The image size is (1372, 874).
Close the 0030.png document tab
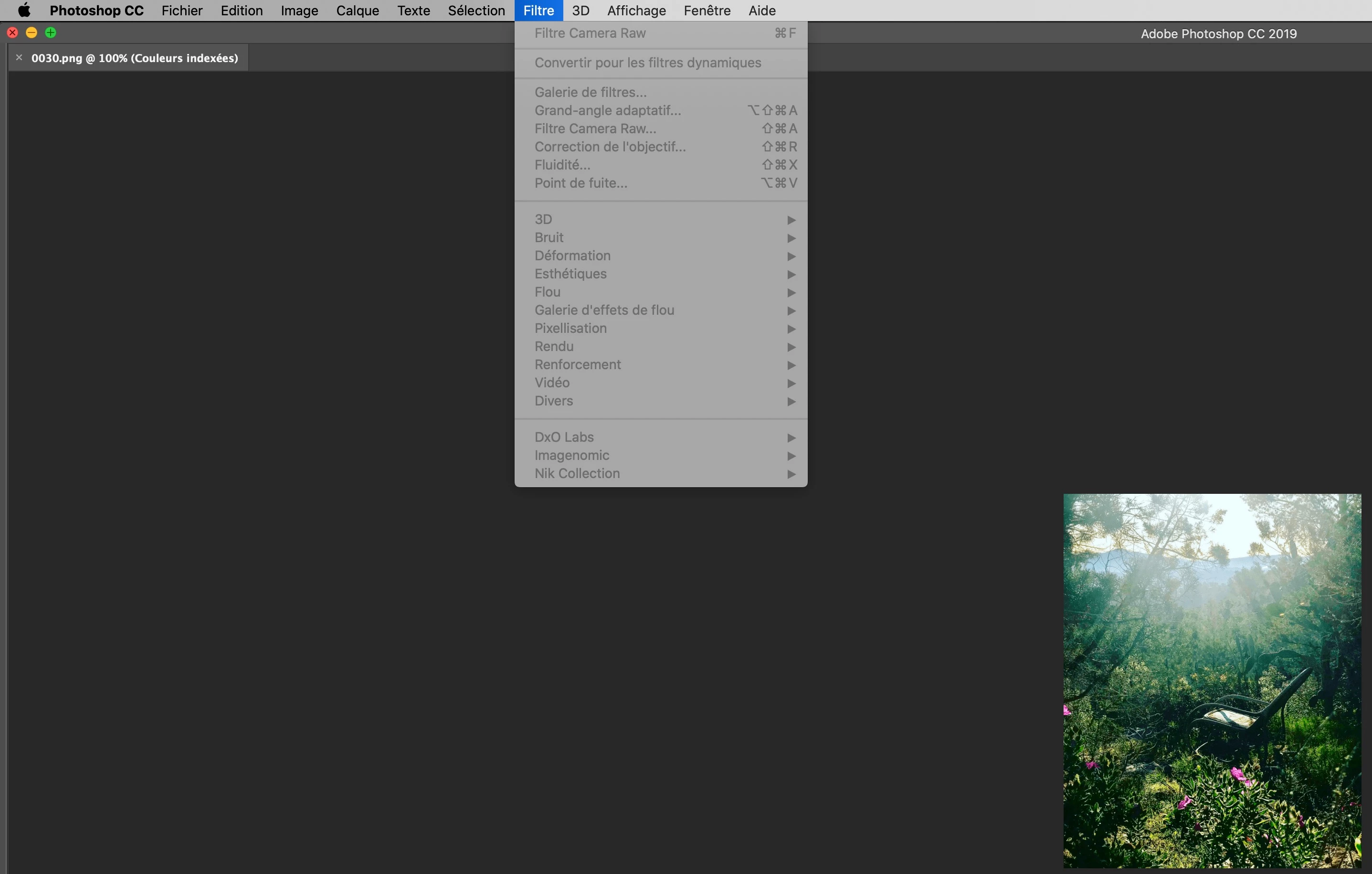tap(19, 58)
